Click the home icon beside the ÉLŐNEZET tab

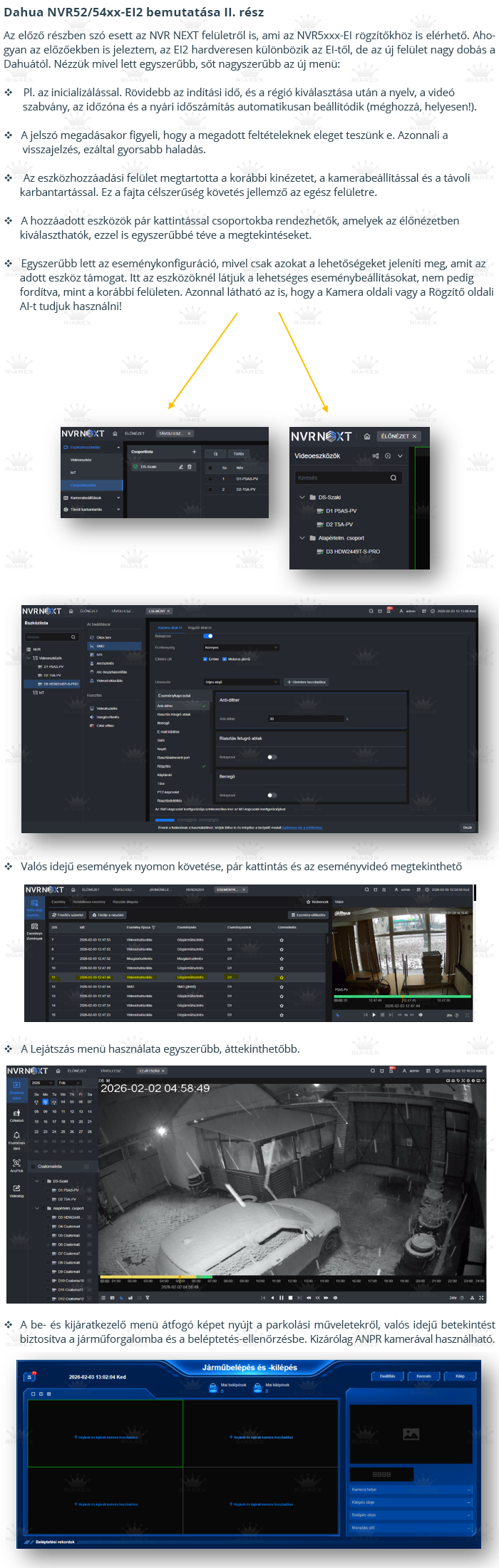[x=366, y=436]
